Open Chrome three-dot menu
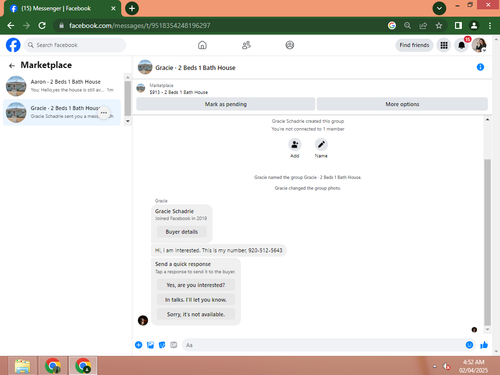The height and width of the screenshot is (375, 500). (x=490, y=25)
